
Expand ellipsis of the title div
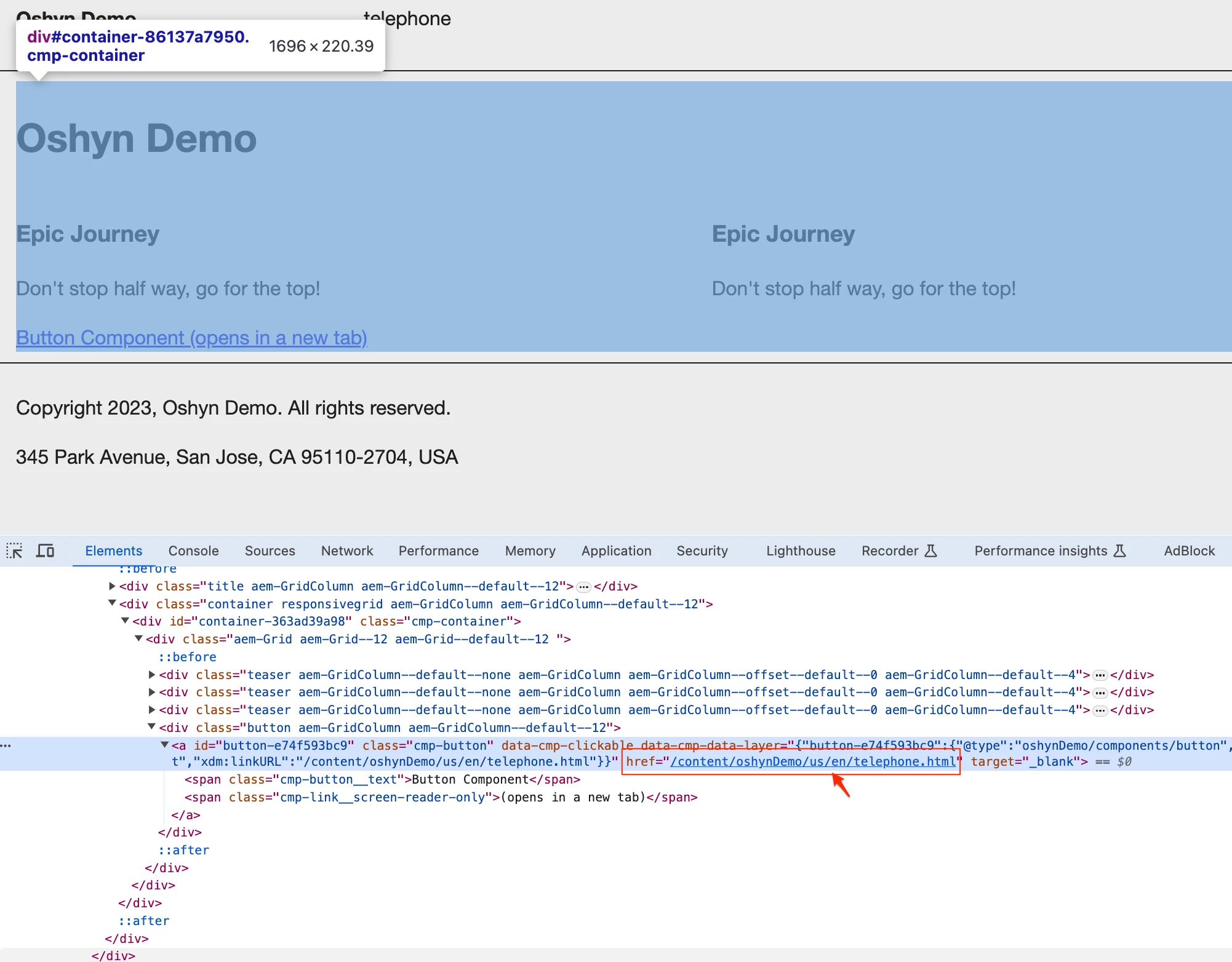tap(583, 587)
